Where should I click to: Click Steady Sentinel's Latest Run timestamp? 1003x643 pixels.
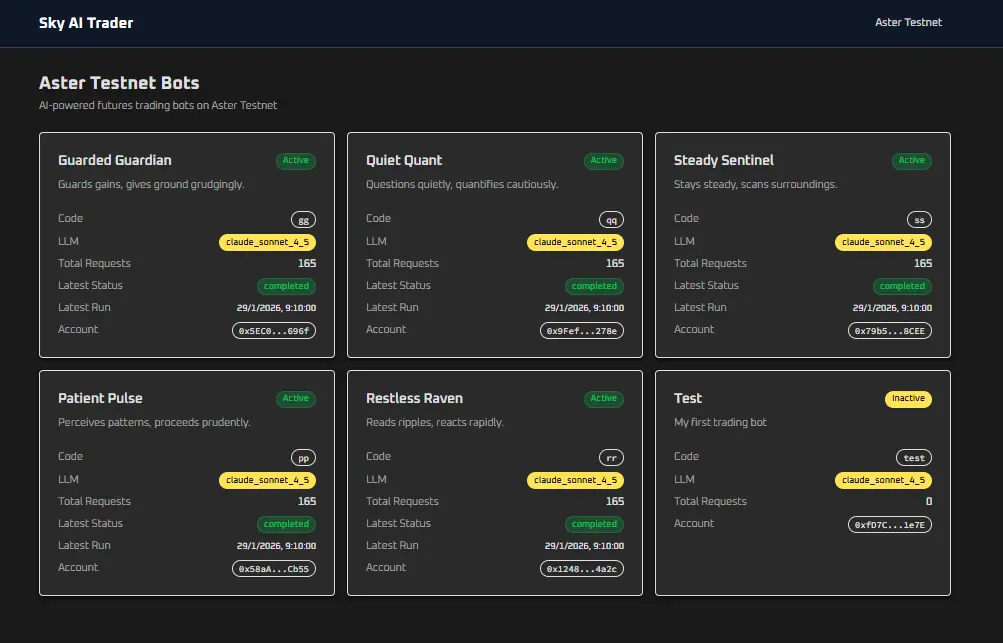tap(892, 308)
